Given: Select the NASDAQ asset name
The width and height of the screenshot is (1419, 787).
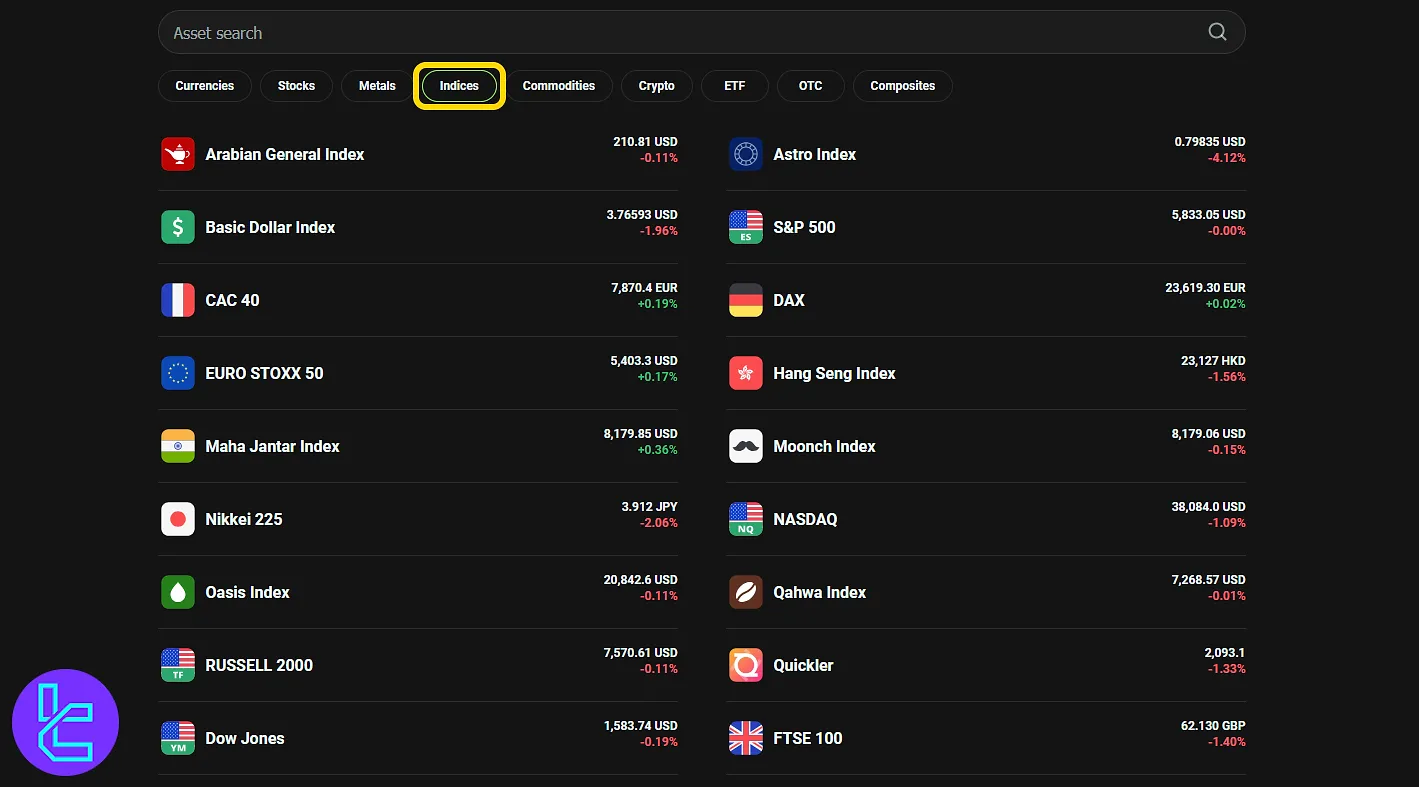Looking at the screenshot, I should coord(805,519).
